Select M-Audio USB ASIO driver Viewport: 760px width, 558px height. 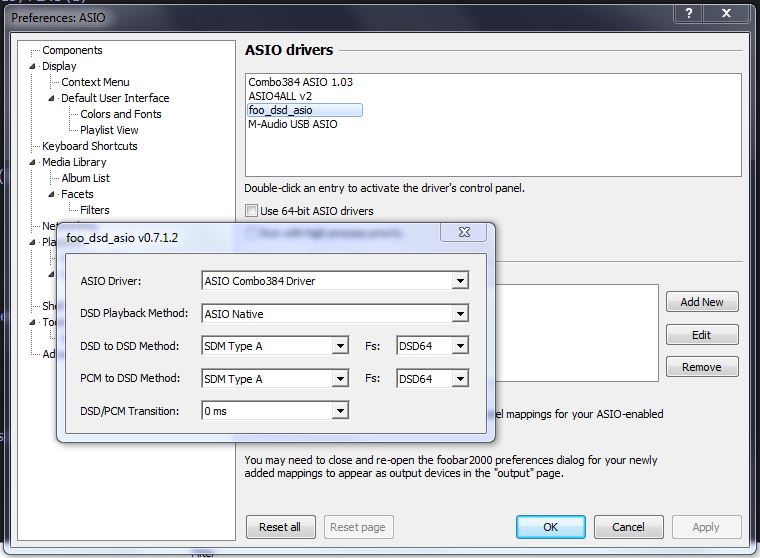point(293,124)
